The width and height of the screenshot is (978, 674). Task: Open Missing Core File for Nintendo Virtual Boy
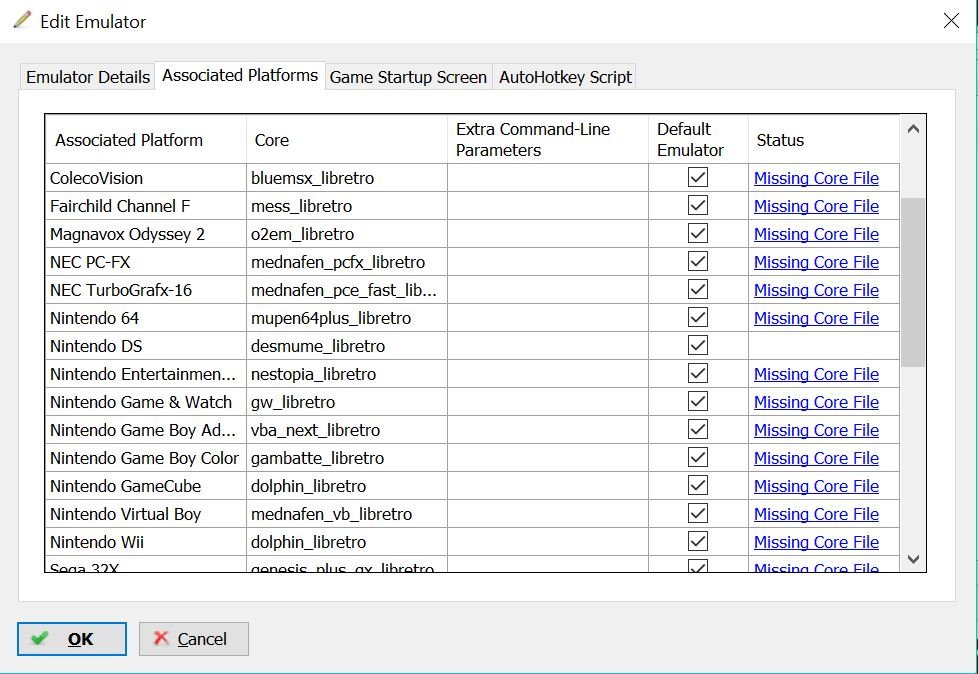816,514
